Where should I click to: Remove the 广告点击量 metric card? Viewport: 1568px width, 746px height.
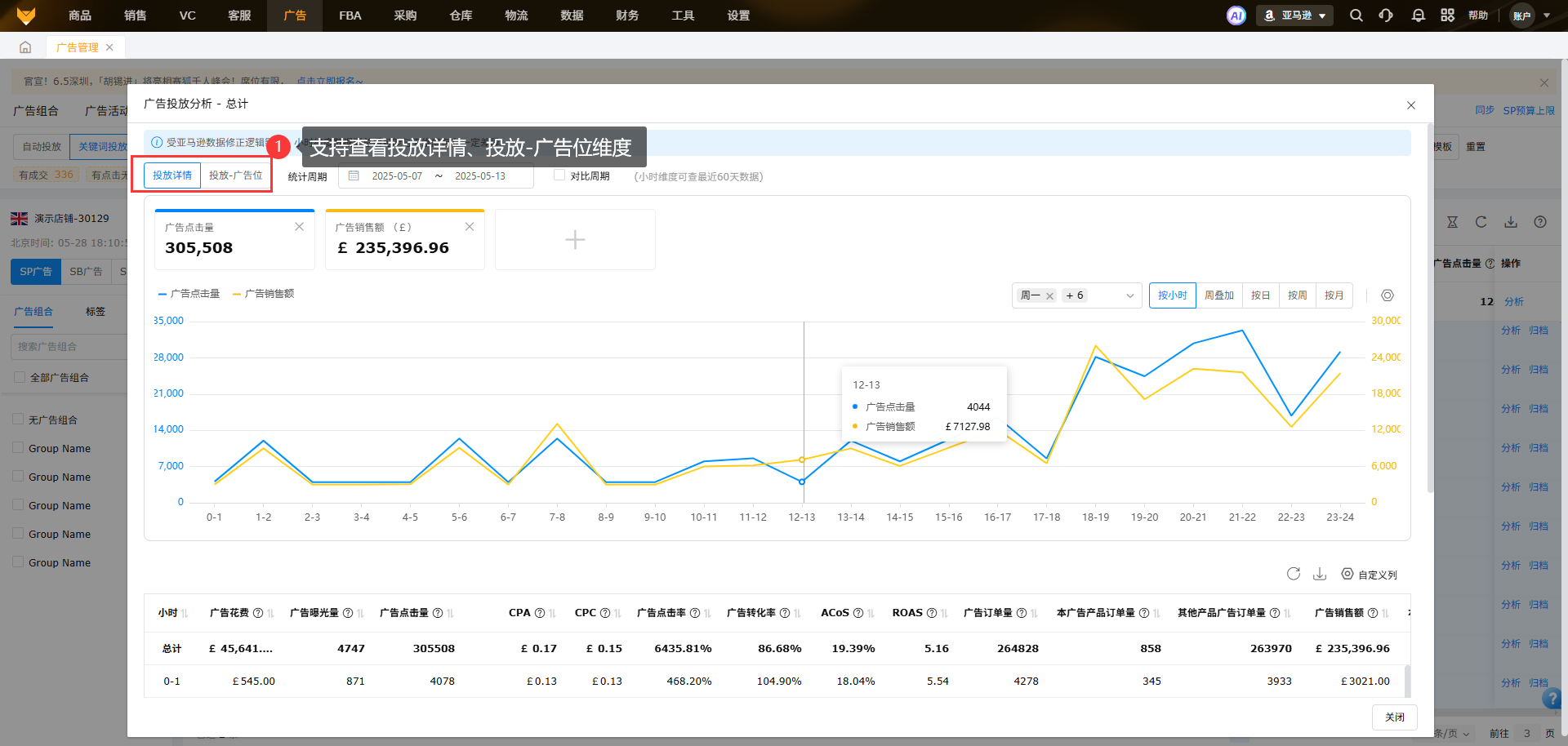tap(299, 227)
